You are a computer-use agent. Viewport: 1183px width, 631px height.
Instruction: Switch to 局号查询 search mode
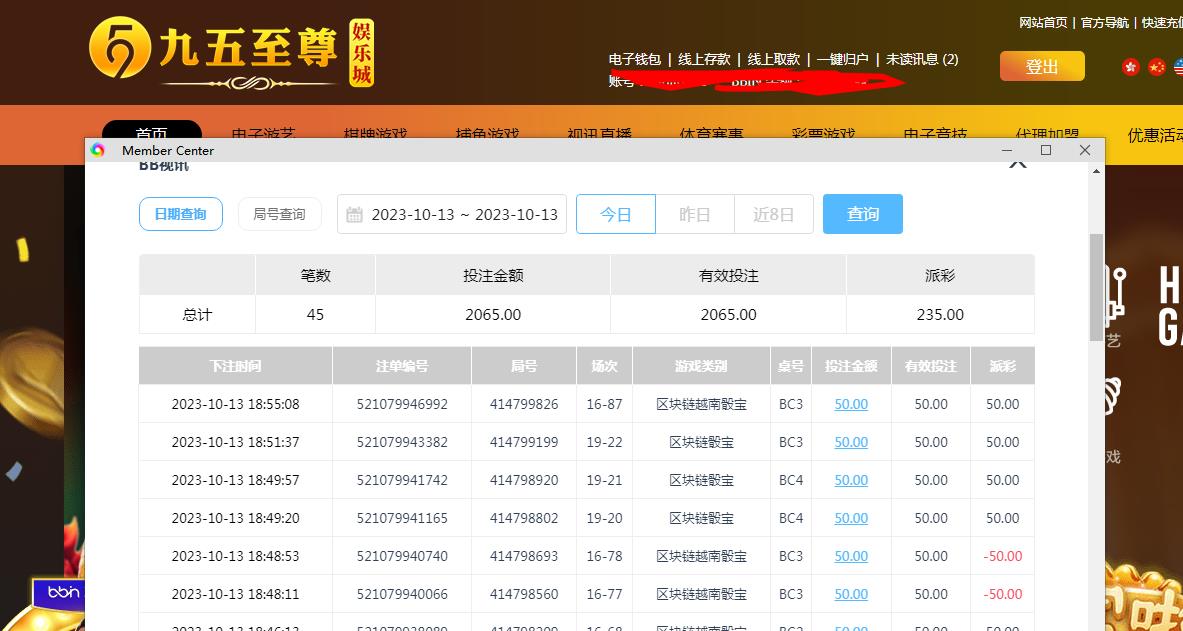point(279,214)
